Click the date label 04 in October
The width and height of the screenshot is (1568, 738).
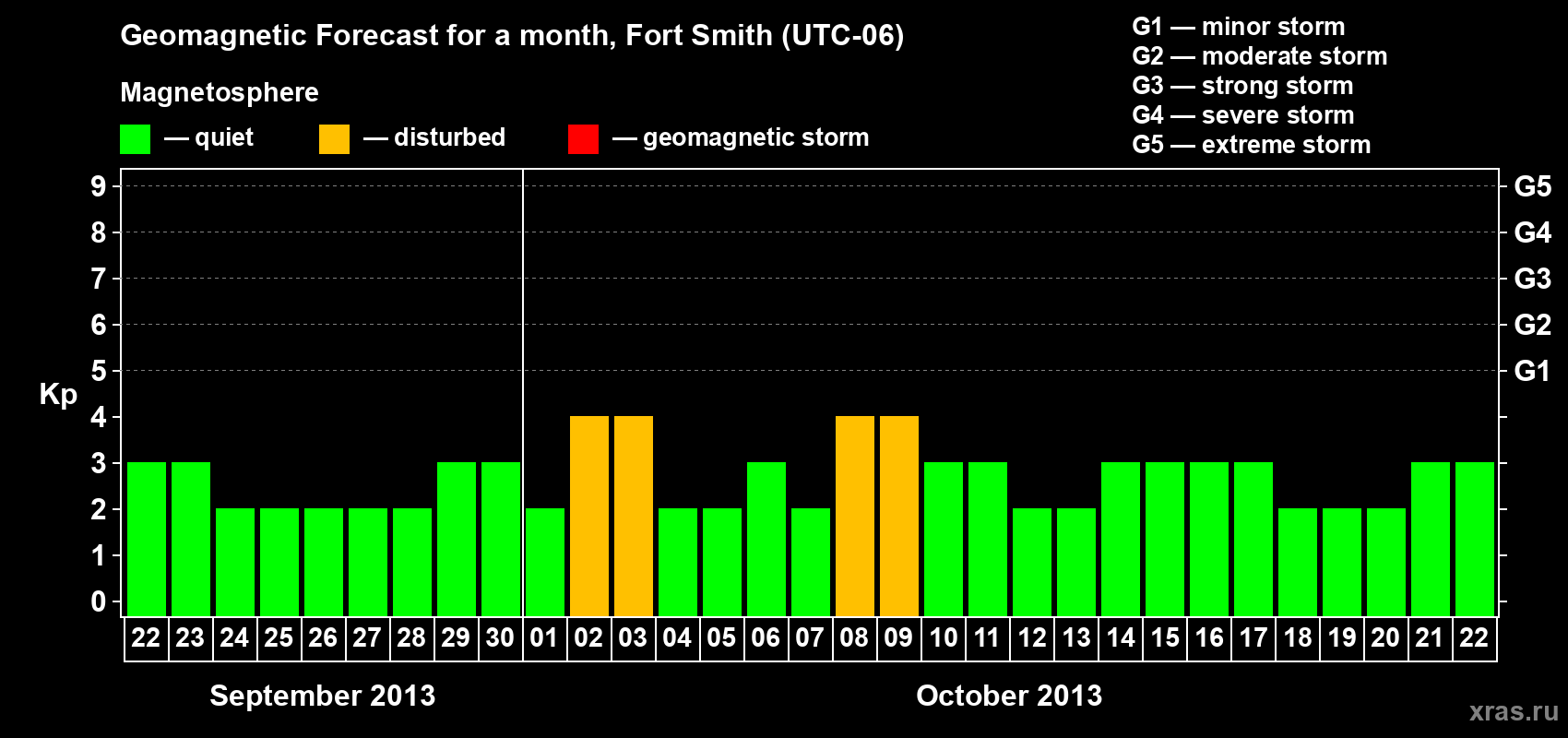click(677, 637)
